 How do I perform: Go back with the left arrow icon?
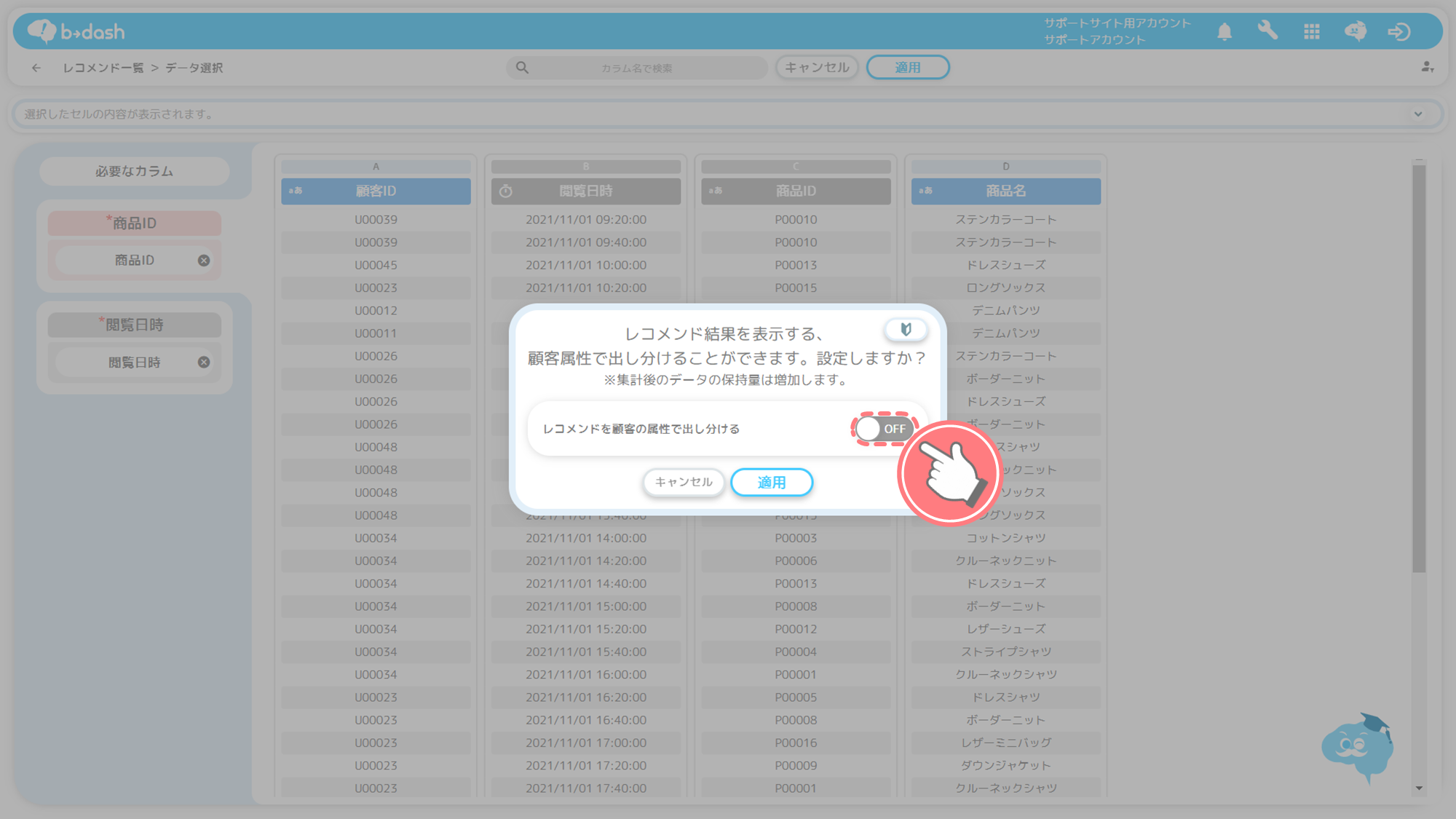click(36, 68)
